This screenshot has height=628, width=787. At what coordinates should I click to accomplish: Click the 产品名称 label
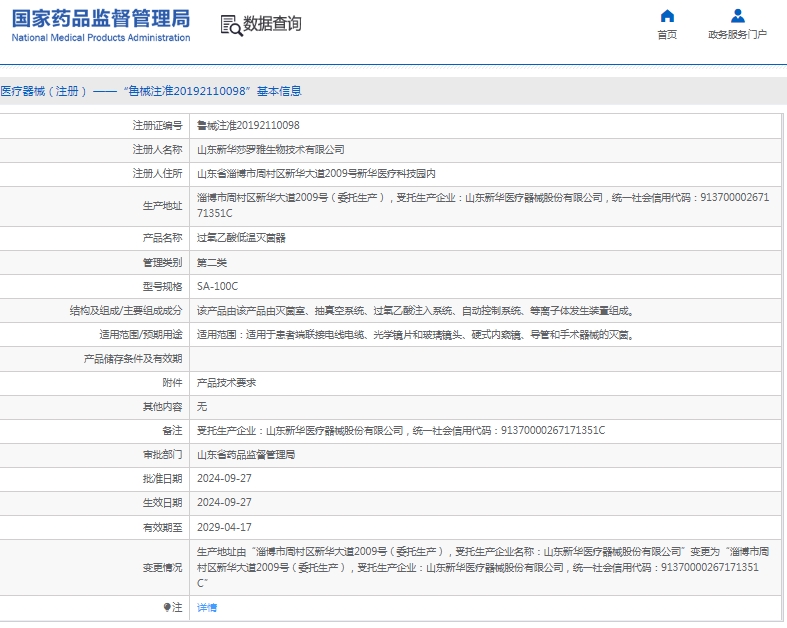coord(162,238)
